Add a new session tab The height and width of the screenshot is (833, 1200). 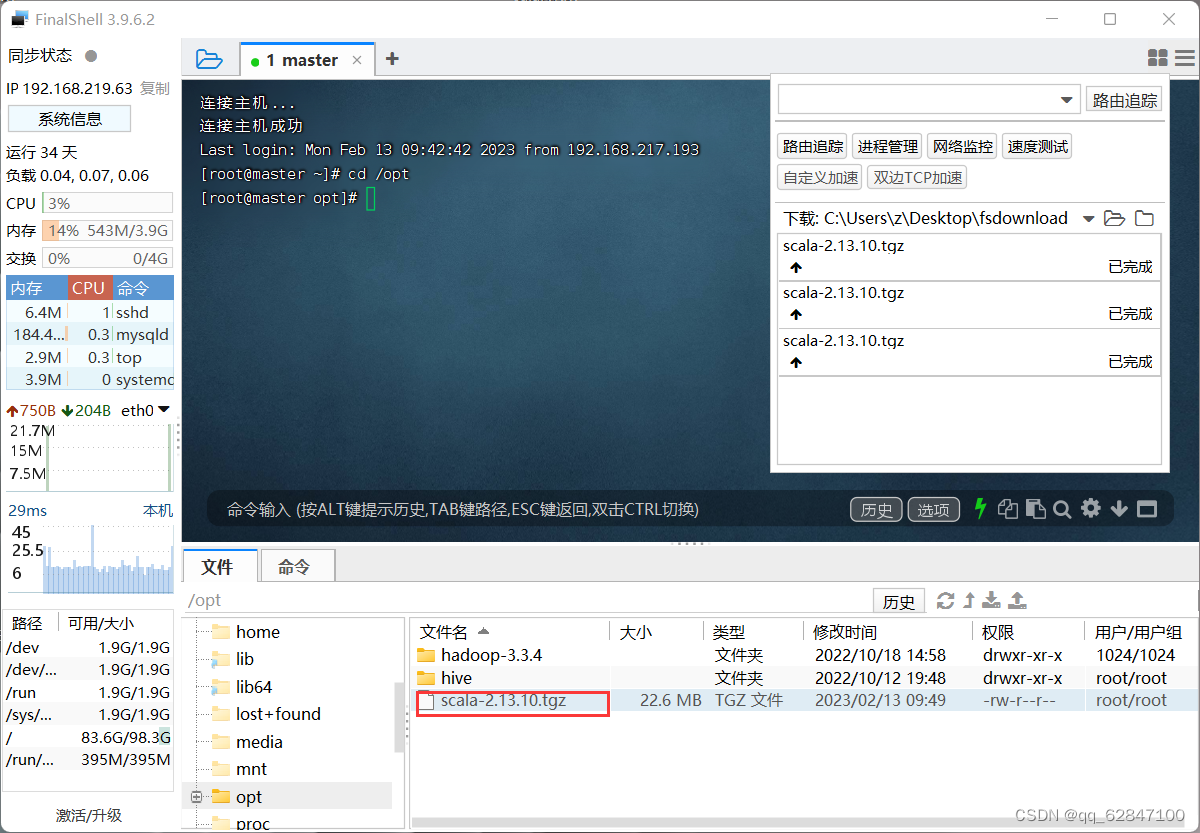coord(392,59)
